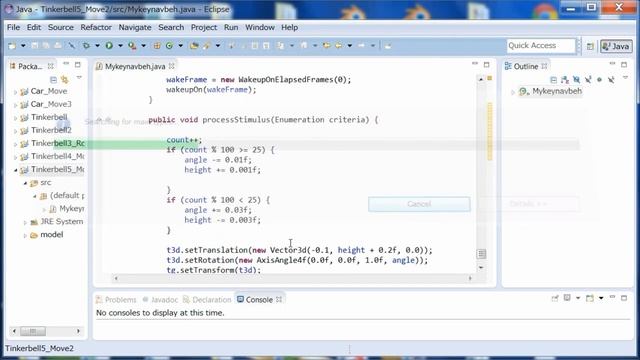Open Package Explorer view menu dropdown
The image size is (640, 360).
pos(79,78)
